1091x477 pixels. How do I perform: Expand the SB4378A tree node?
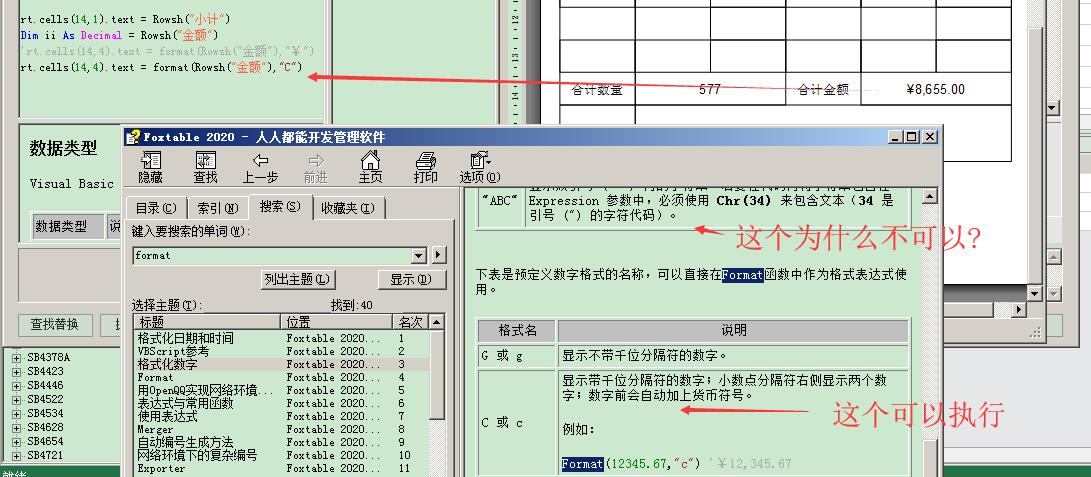16,357
